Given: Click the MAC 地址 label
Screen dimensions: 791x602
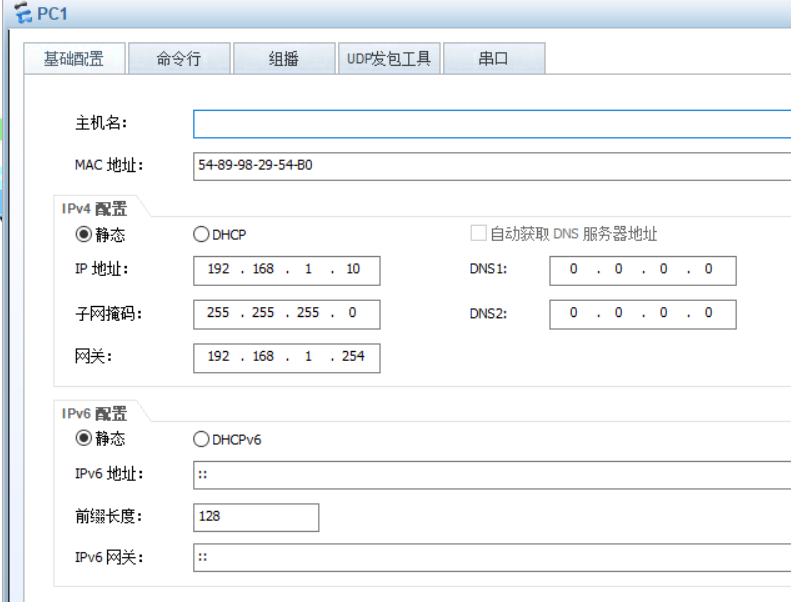Looking at the screenshot, I should point(109,165).
